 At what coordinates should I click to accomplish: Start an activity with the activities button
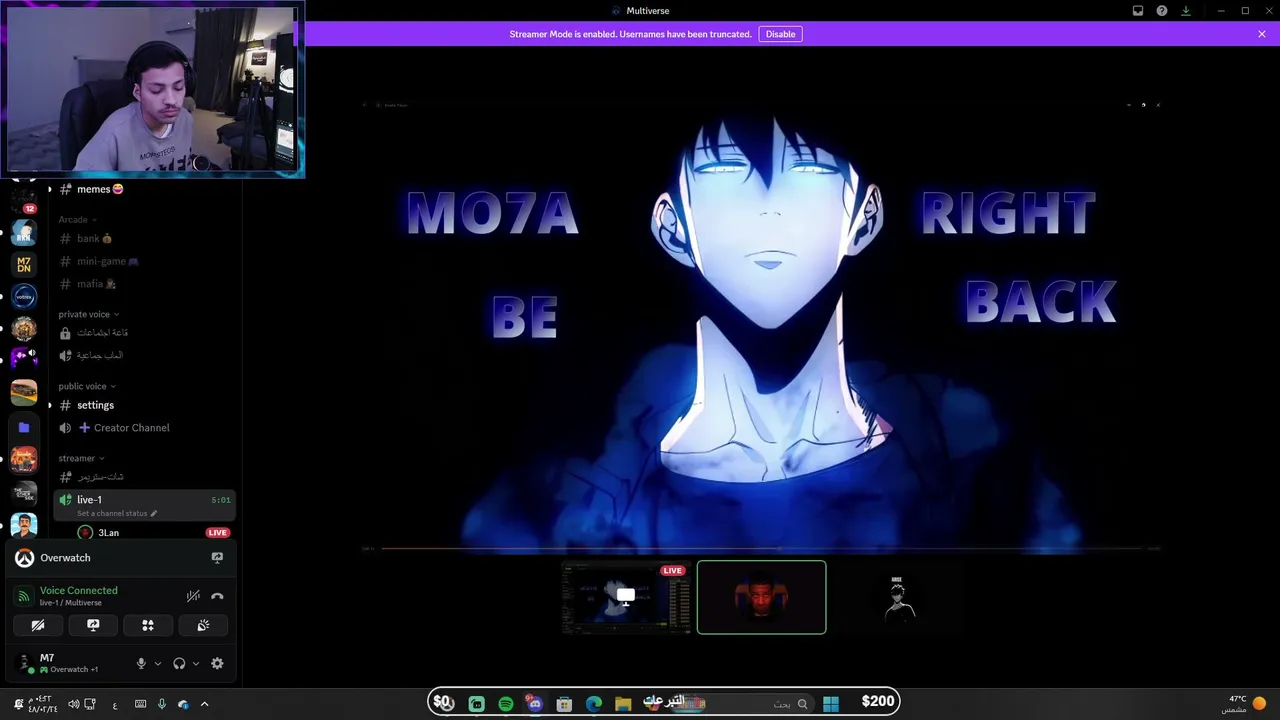(x=148, y=625)
